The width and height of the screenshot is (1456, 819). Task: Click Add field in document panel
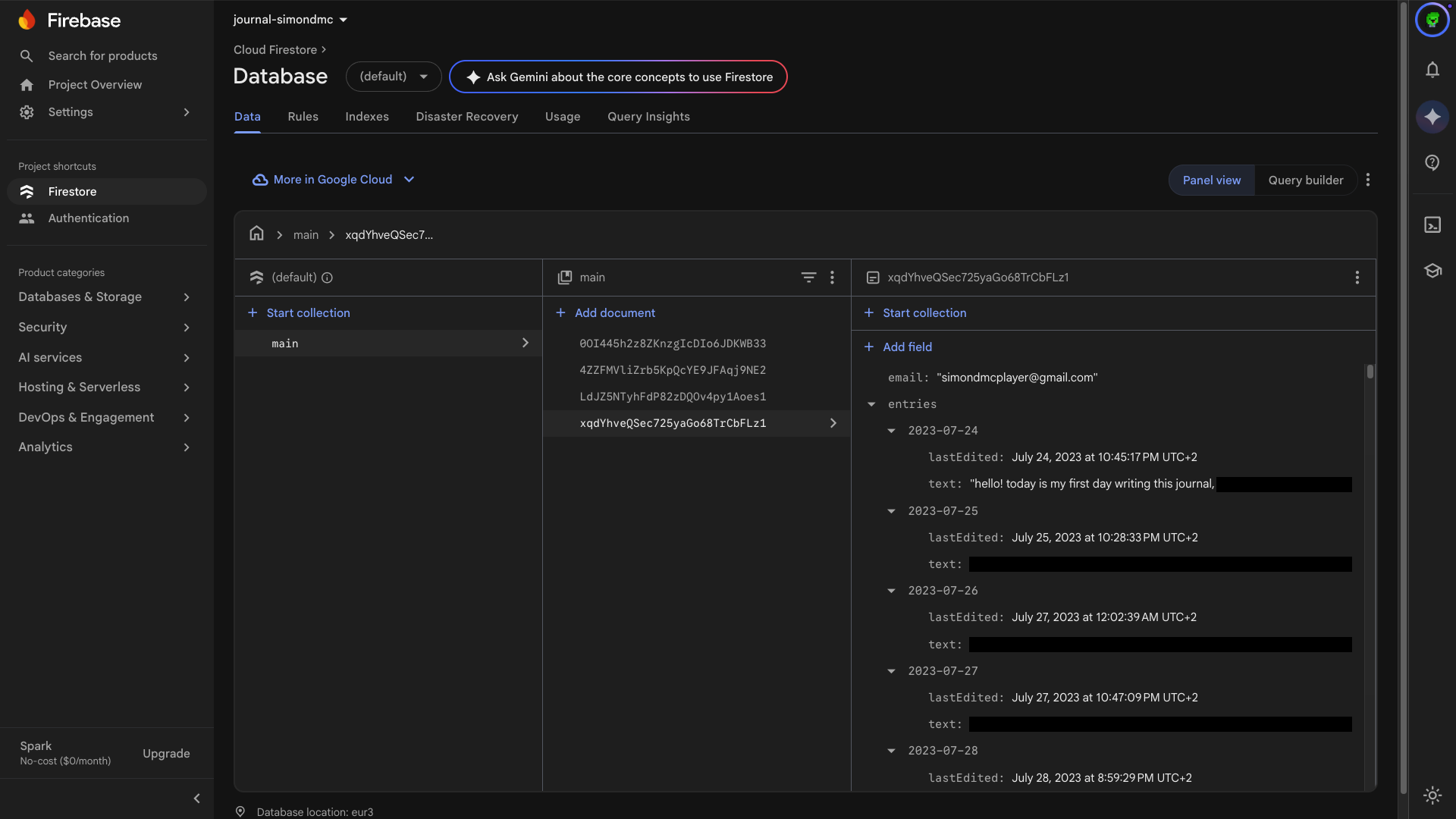pyautogui.click(x=898, y=347)
